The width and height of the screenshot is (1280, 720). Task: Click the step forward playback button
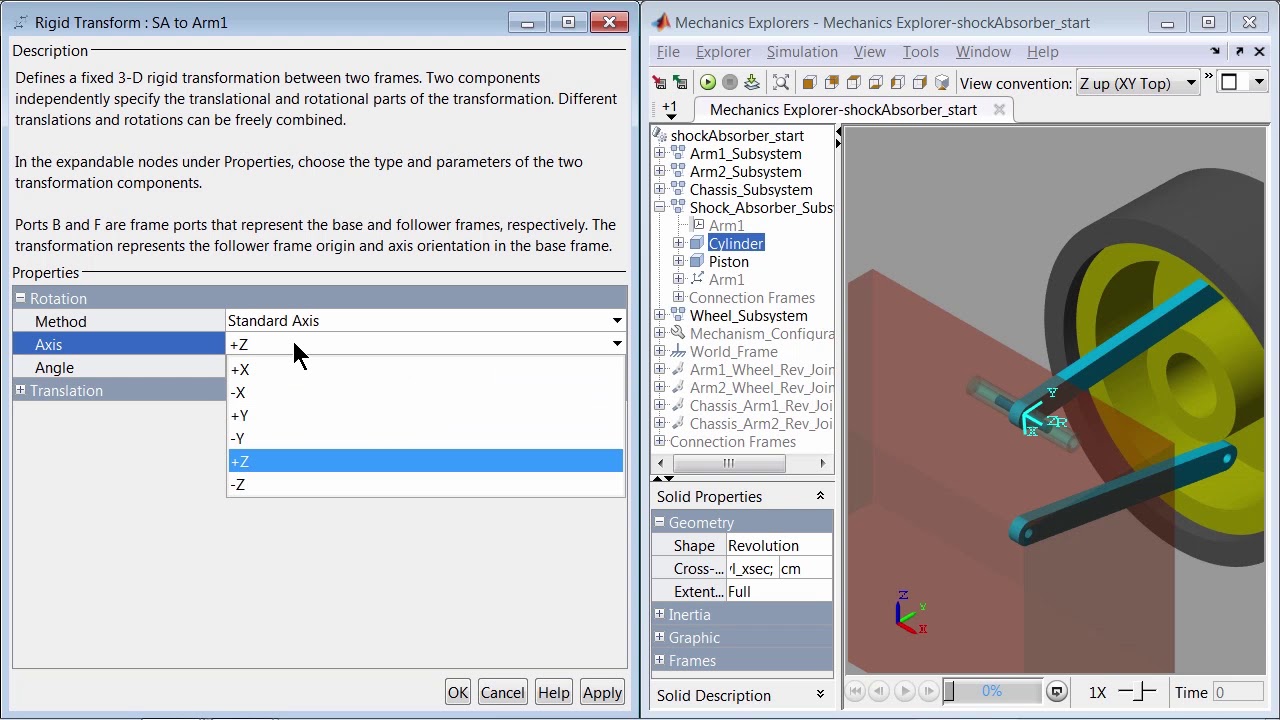coord(929,691)
